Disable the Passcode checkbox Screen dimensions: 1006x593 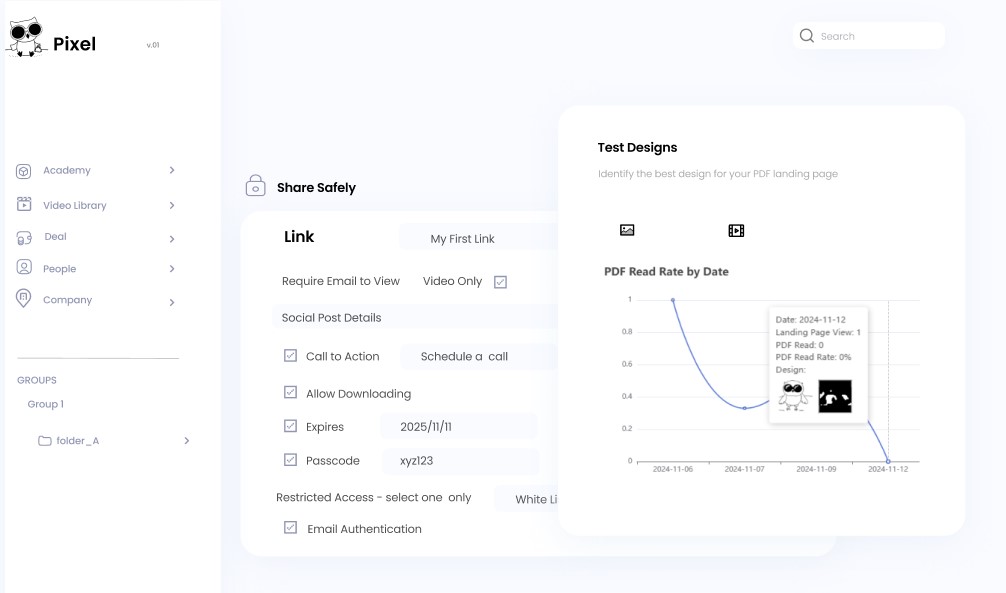[290, 460]
